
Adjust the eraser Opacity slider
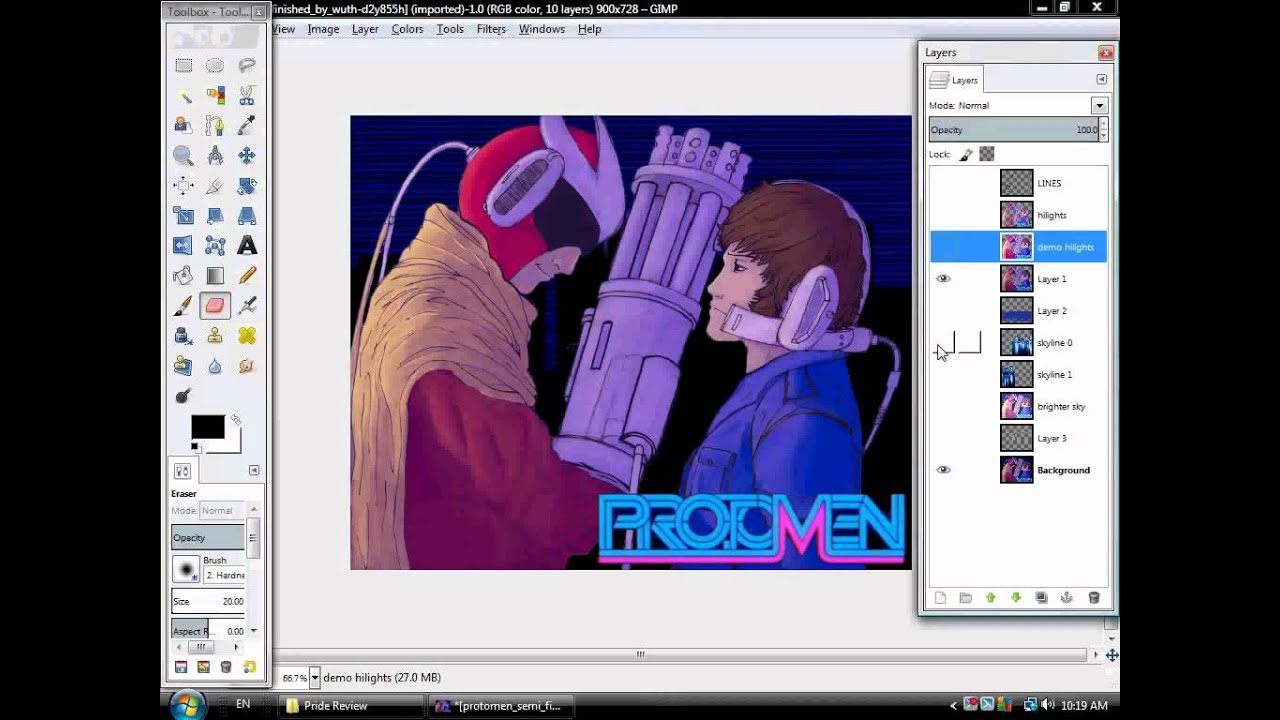[x=207, y=538]
